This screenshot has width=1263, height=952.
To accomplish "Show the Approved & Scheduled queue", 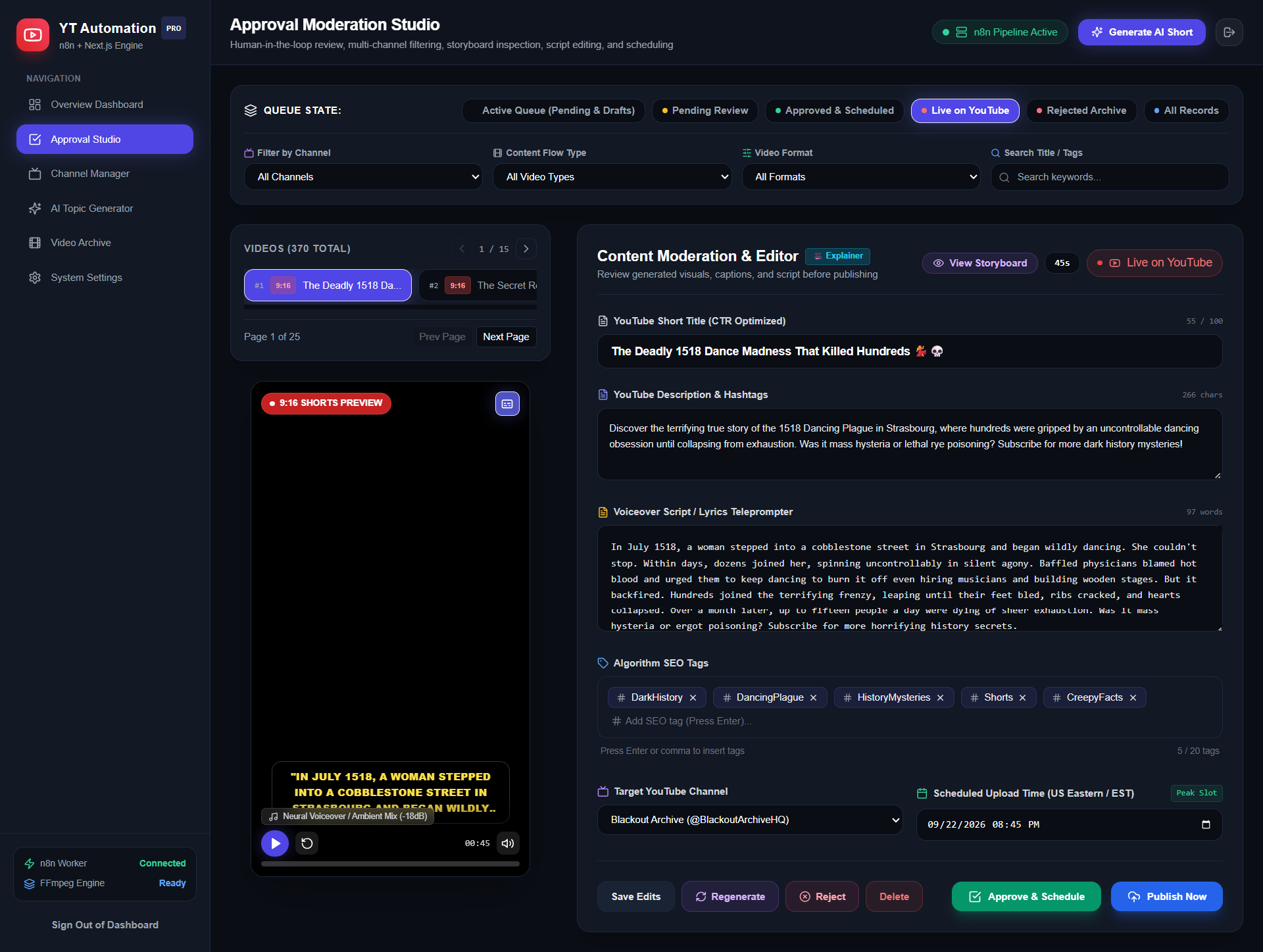I will click(x=835, y=111).
